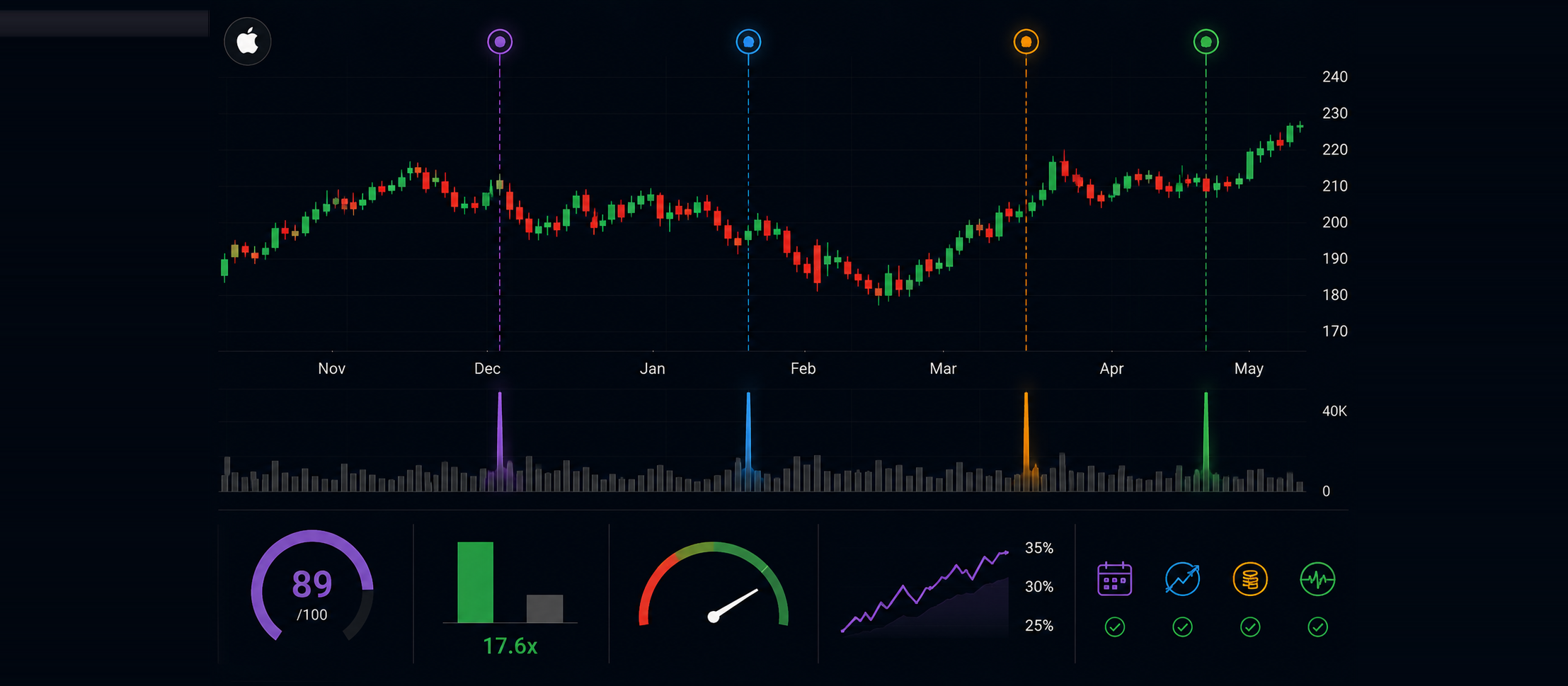Select the purple event marker above December

pyautogui.click(x=500, y=42)
